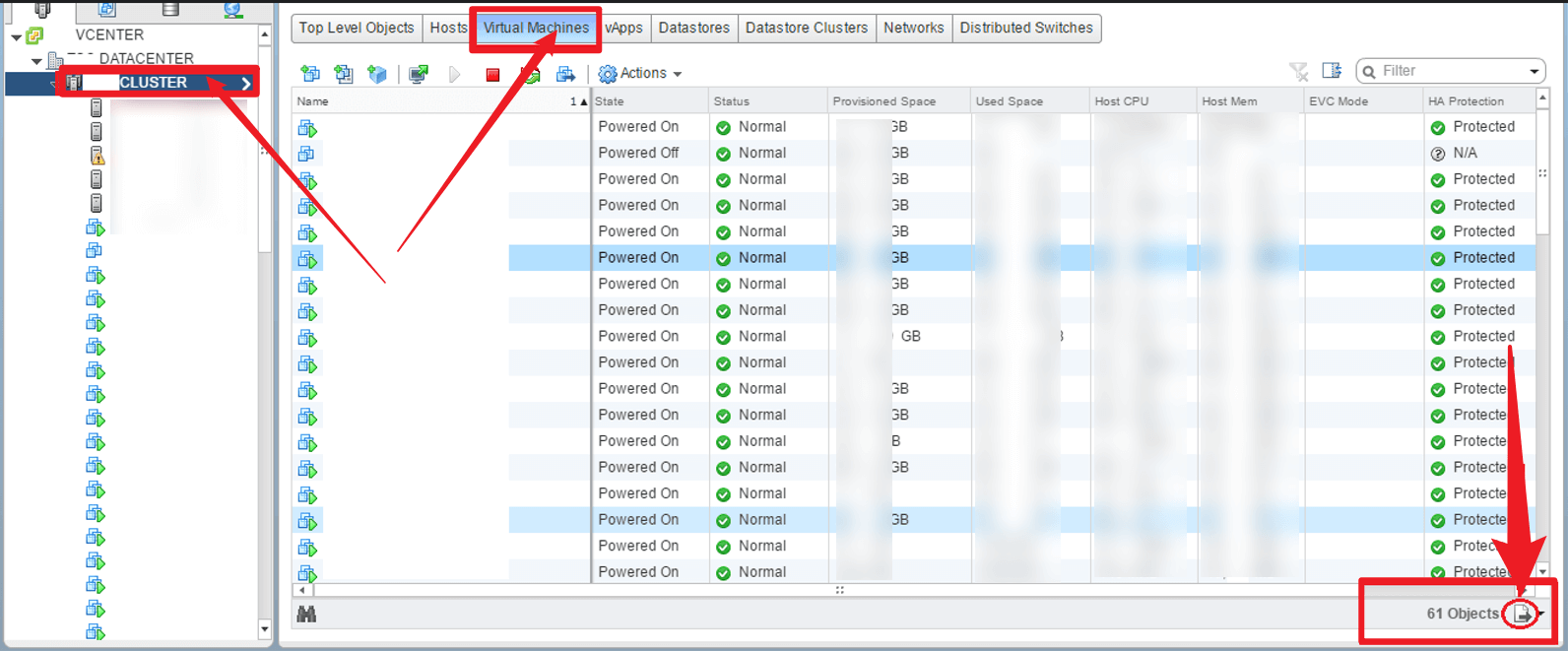
Task: Click the 61 Objects count text
Action: point(1463,614)
